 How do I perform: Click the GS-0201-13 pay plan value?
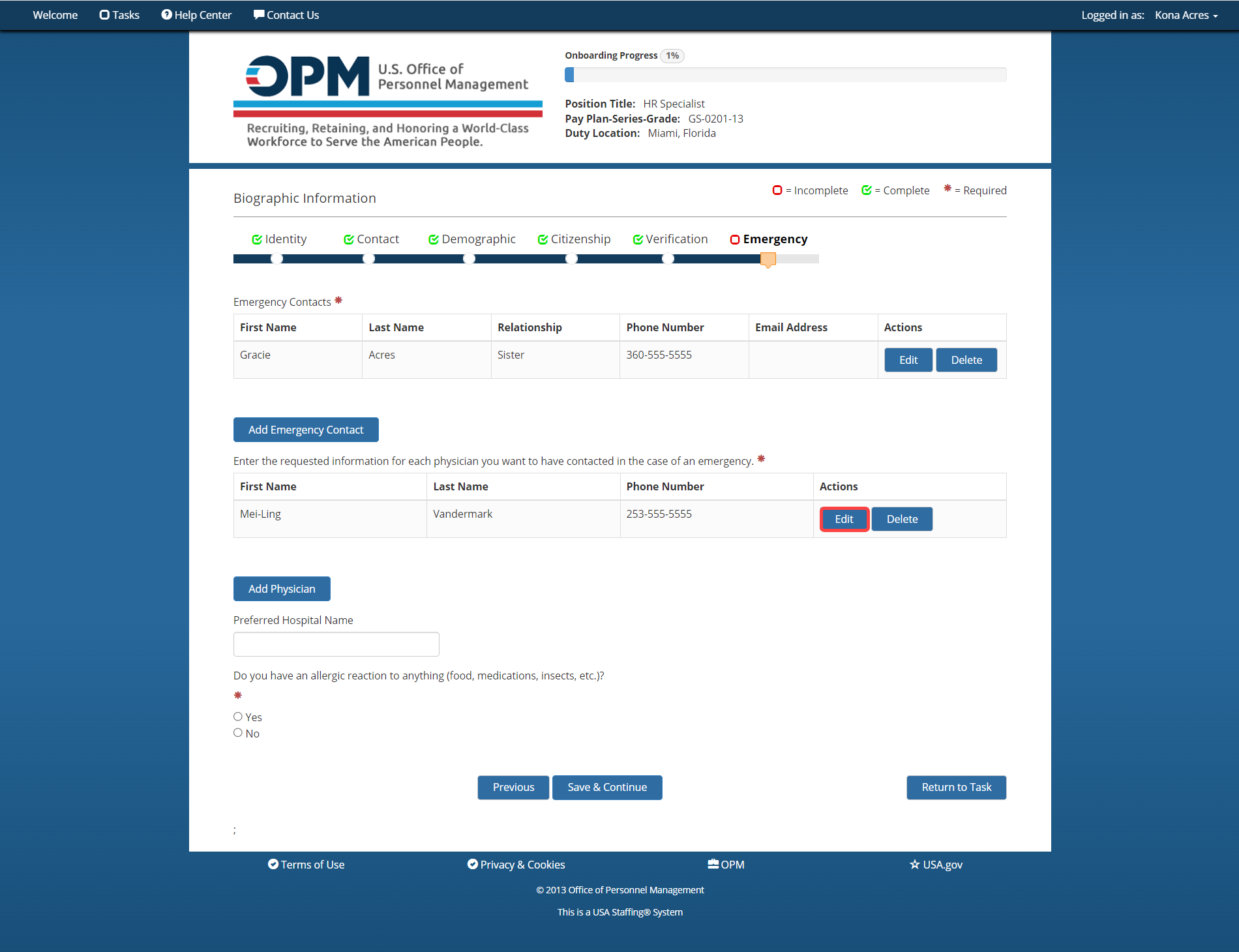[x=715, y=119]
